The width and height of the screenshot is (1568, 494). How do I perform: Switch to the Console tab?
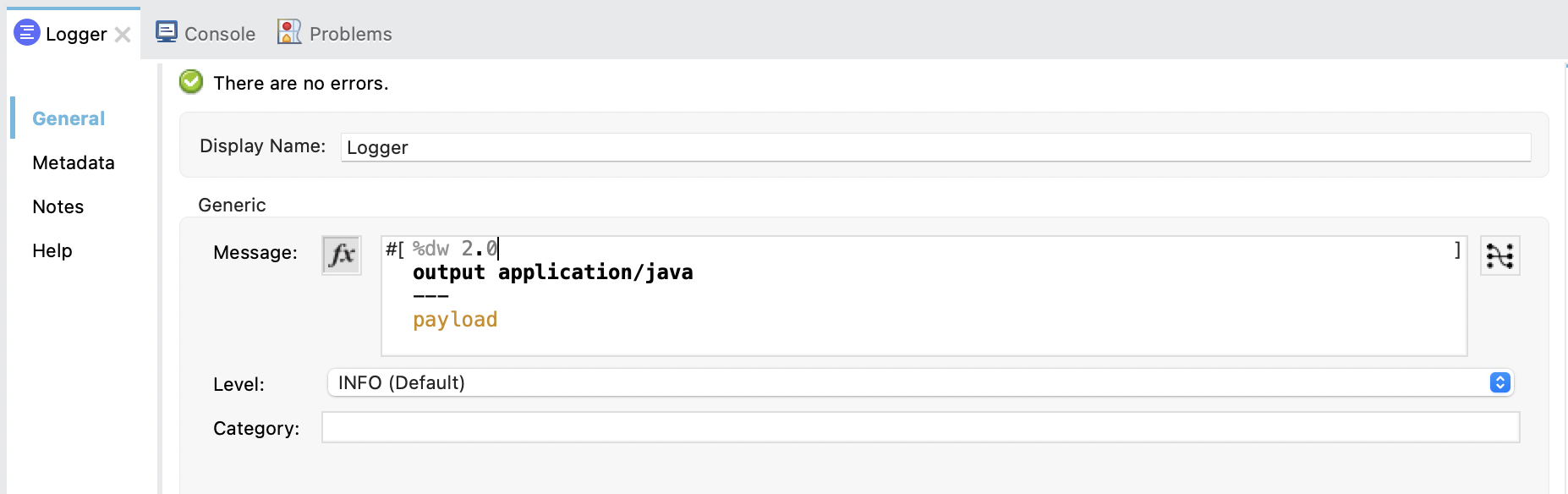[x=219, y=34]
